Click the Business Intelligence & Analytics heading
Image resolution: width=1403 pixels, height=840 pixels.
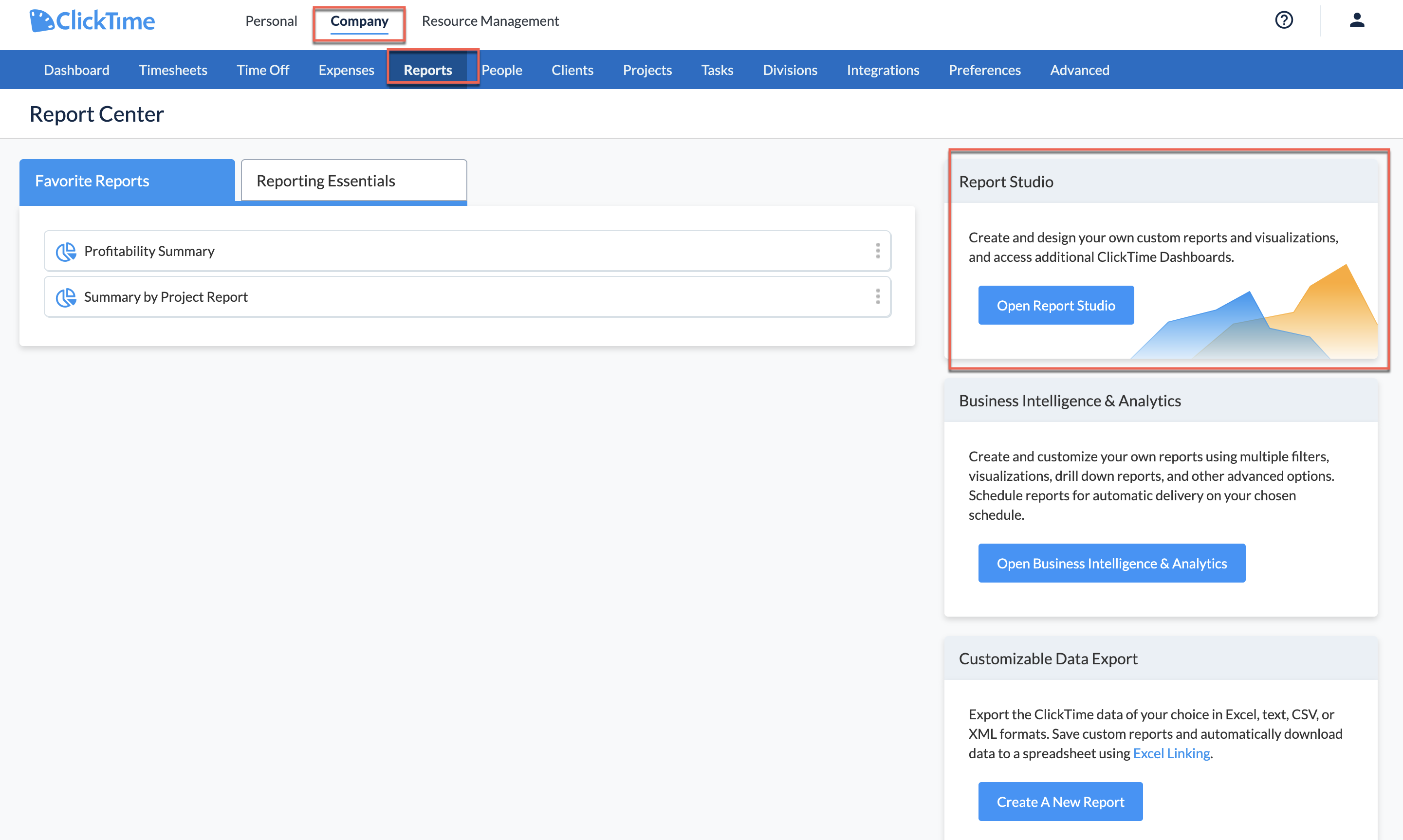(x=1070, y=401)
